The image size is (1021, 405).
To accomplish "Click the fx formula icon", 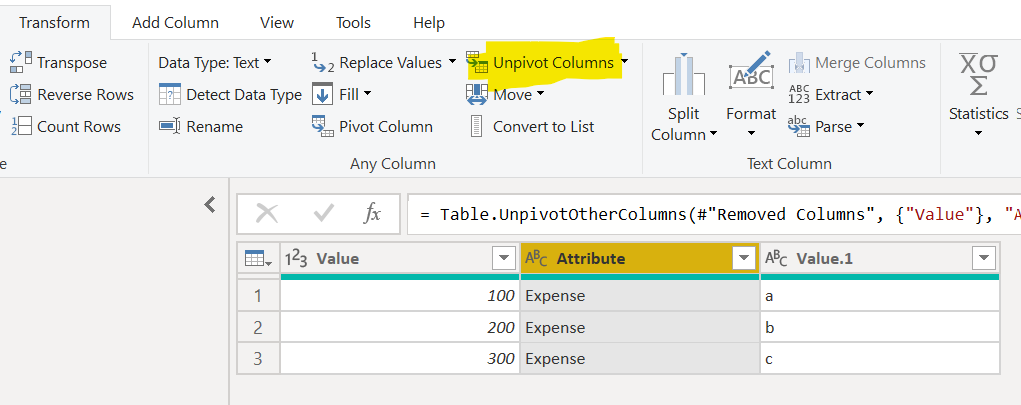I will [372, 213].
